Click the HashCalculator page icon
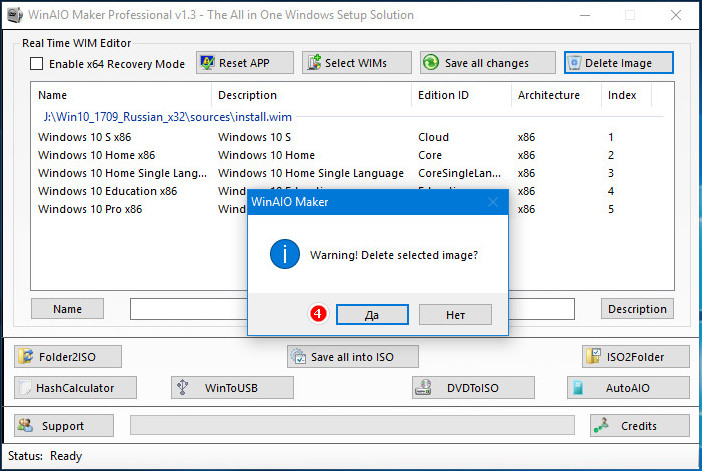Viewport: 702px width, 471px height. pyautogui.click(x=26, y=388)
